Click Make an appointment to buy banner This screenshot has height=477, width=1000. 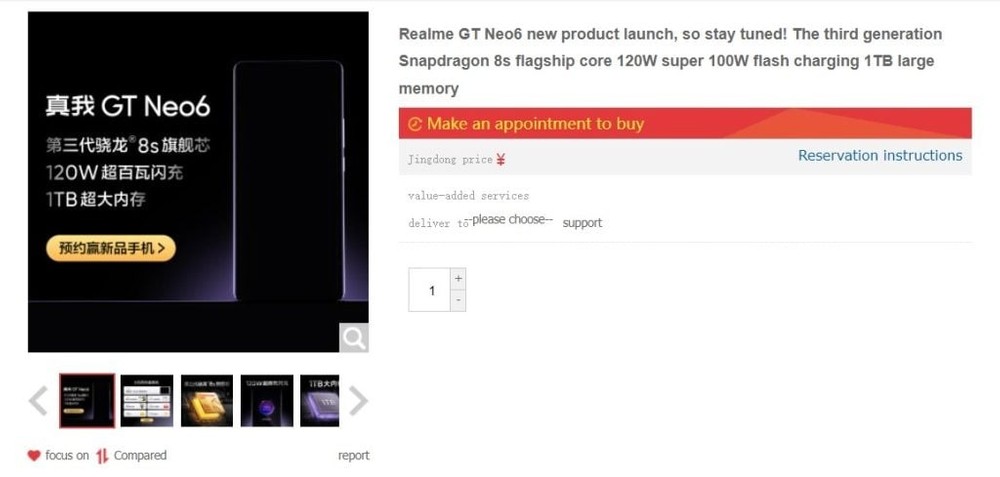point(685,123)
